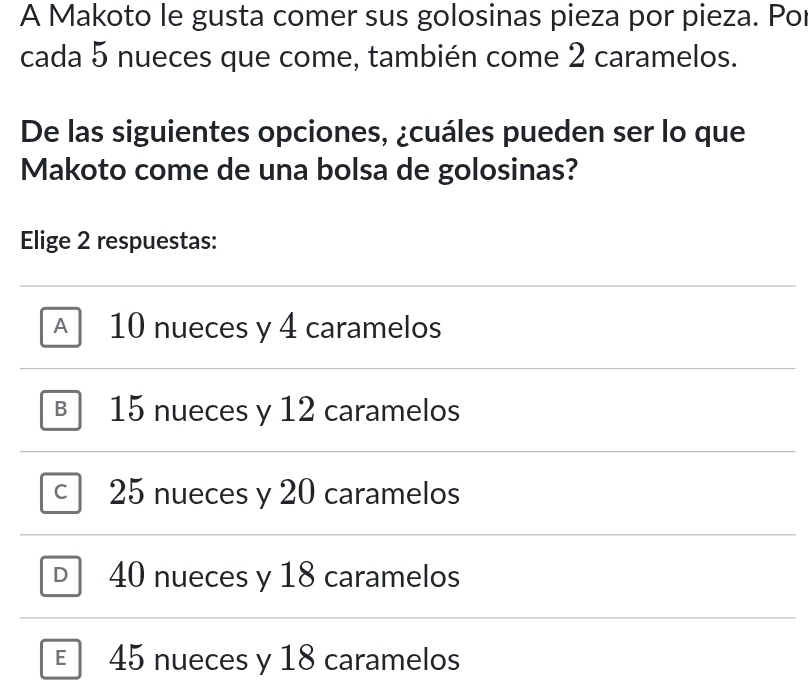
Task: Click the 'Elige 2 respuestas:' label
Action: pyautogui.click(x=119, y=241)
